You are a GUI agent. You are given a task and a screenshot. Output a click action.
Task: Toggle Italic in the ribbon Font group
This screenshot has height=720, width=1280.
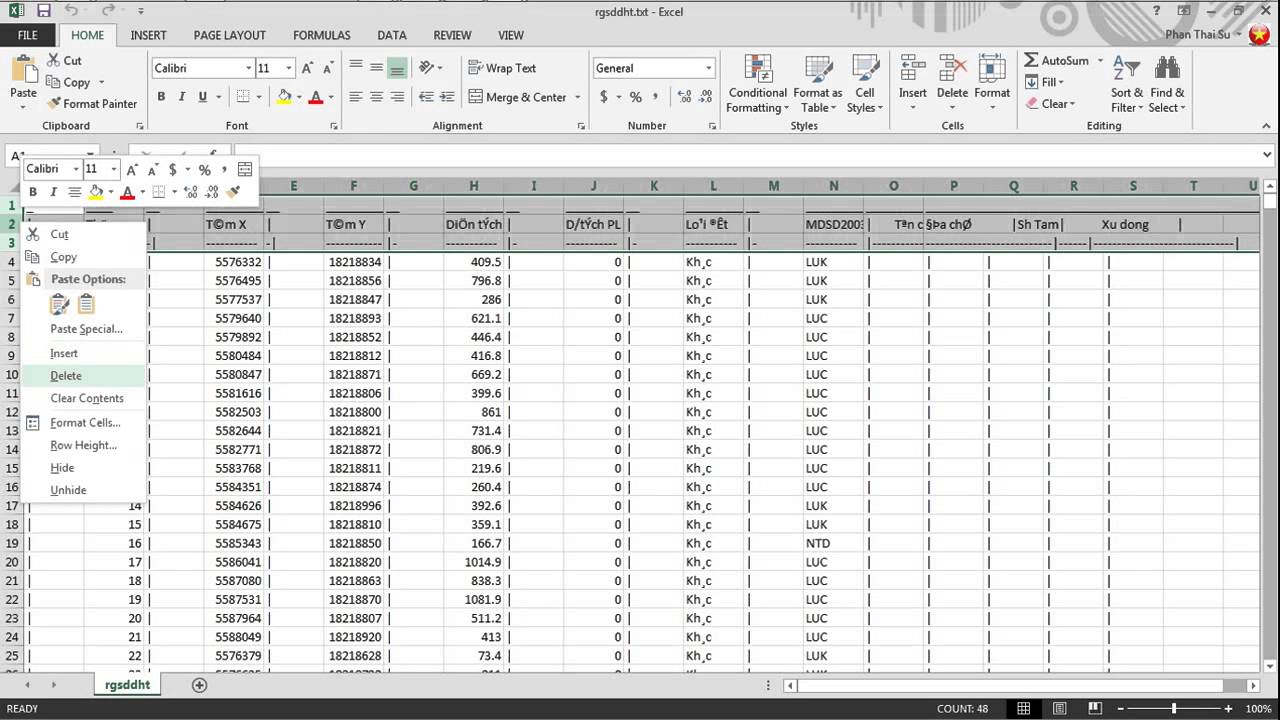point(182,97)
